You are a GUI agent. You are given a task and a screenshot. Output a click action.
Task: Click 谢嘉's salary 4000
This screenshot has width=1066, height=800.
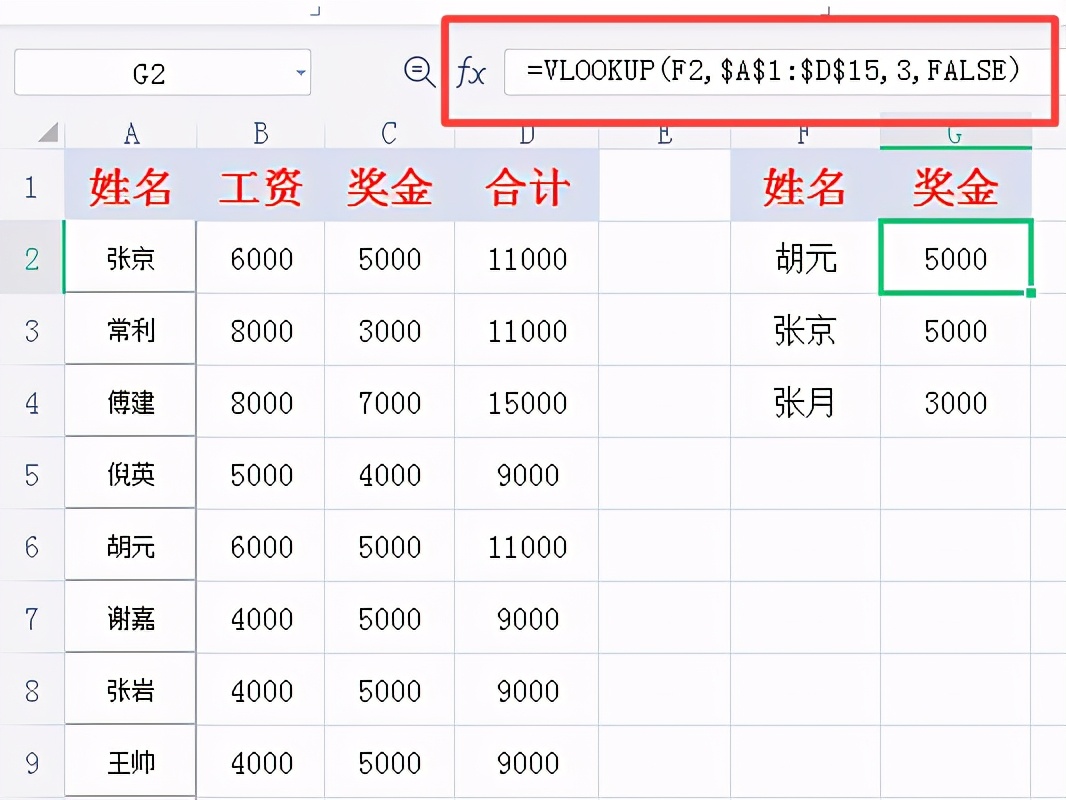(x=261, y=619)
